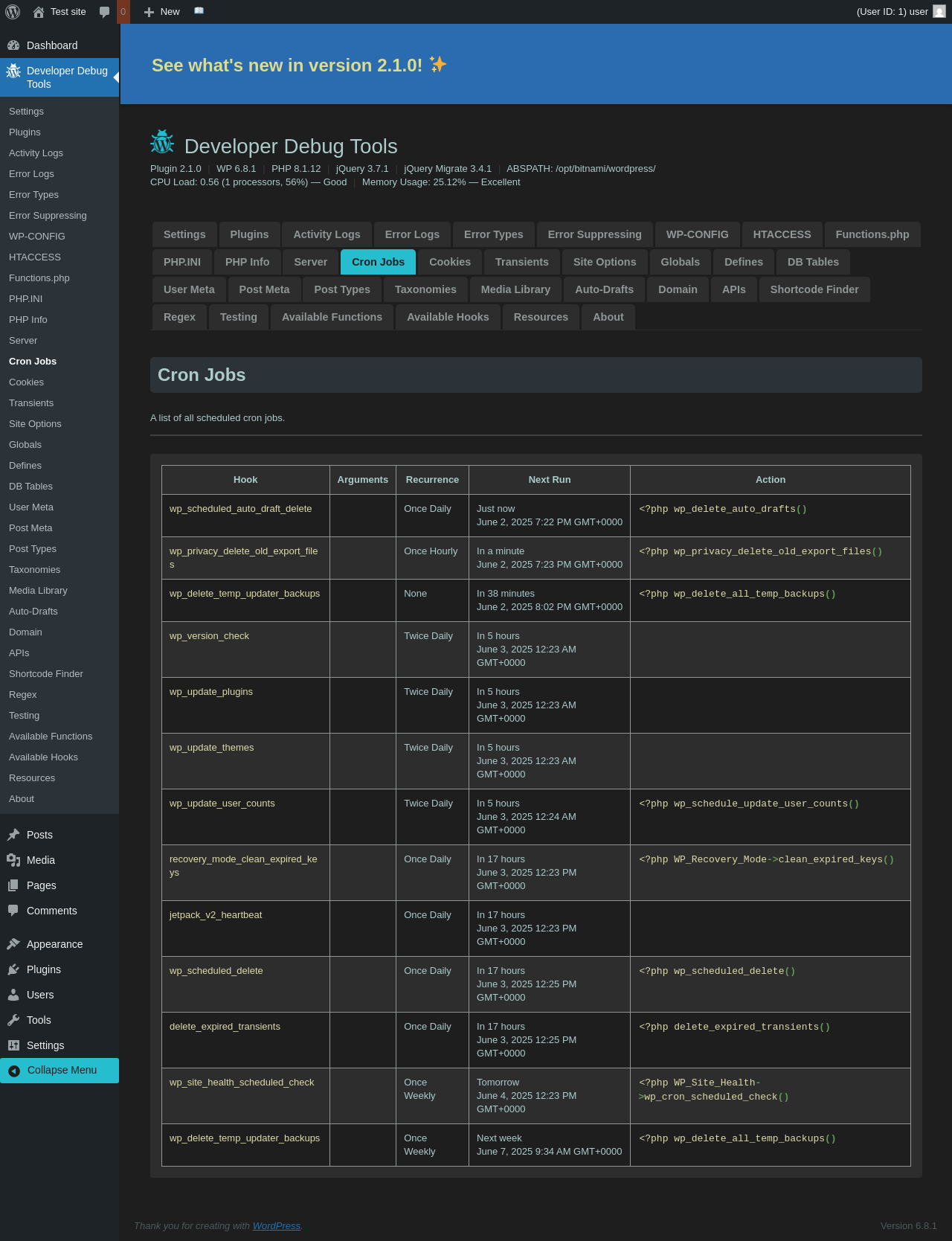Click the Posts pushpin icon
Image resolution: width=952 pixels, height=1241 pixels.
13,835
